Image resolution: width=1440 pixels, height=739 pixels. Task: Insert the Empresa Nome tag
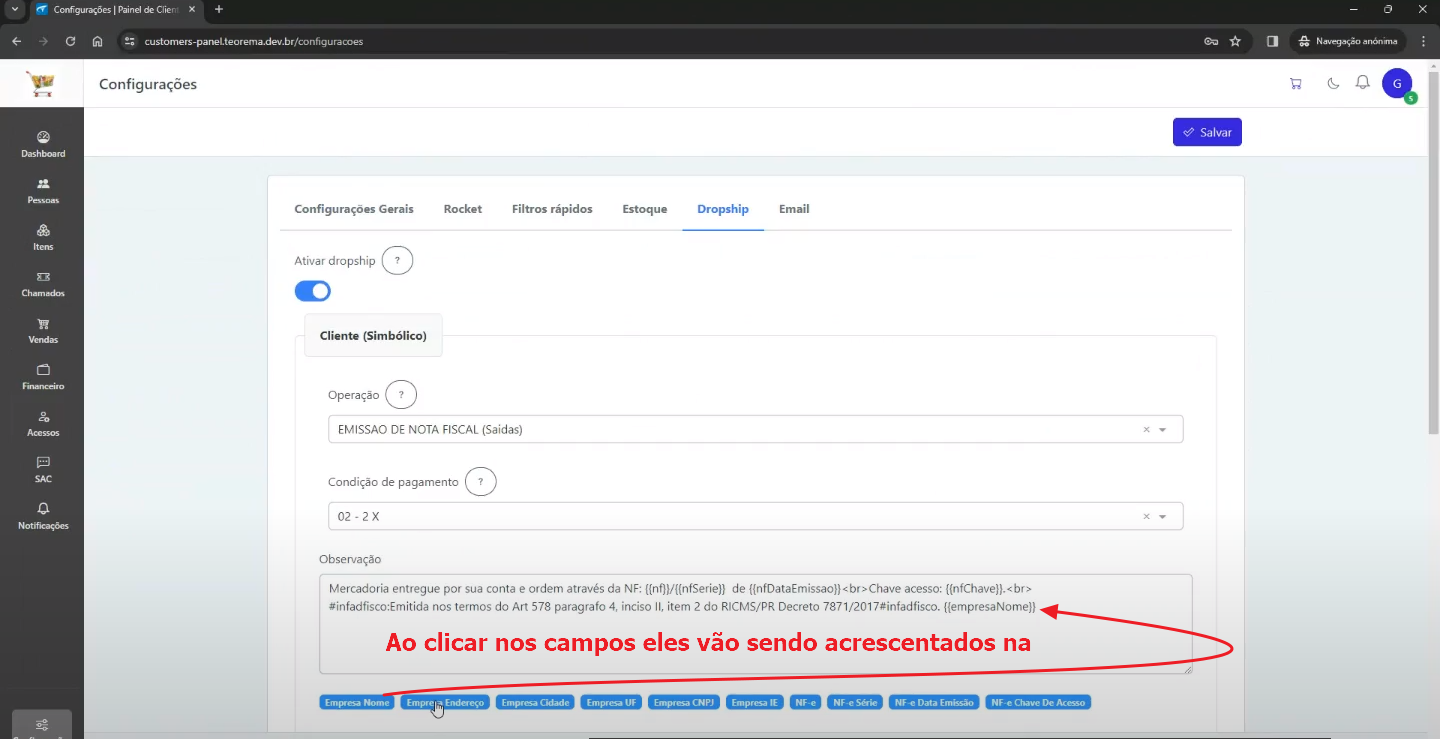(x=357, y=703)
